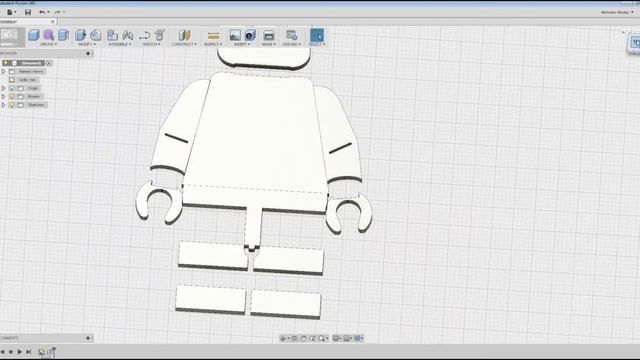Open the user account name dropdown
The width and height of the screenshot is (640, 360).
click(x=617, y=12)
